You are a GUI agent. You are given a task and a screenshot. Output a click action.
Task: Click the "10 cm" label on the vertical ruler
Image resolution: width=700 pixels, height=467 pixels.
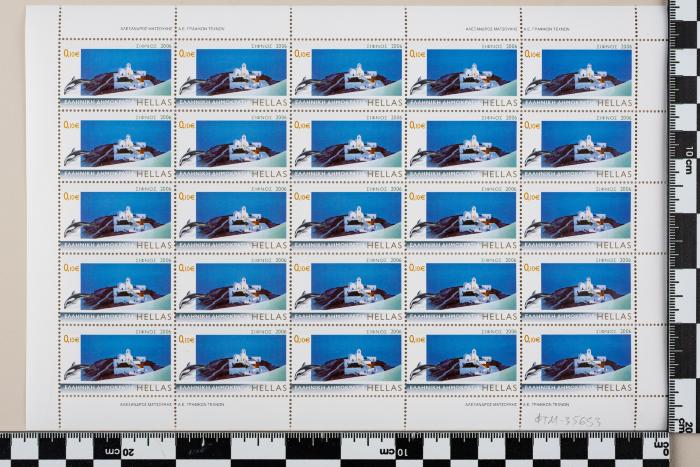tap(690, 161)
